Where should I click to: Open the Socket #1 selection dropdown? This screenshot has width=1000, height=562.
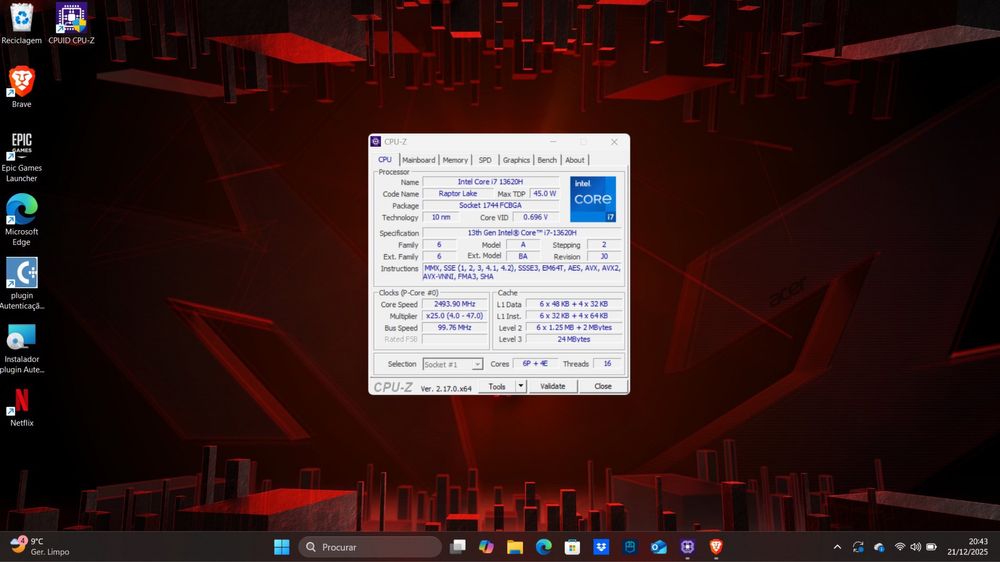click(452, 364)
